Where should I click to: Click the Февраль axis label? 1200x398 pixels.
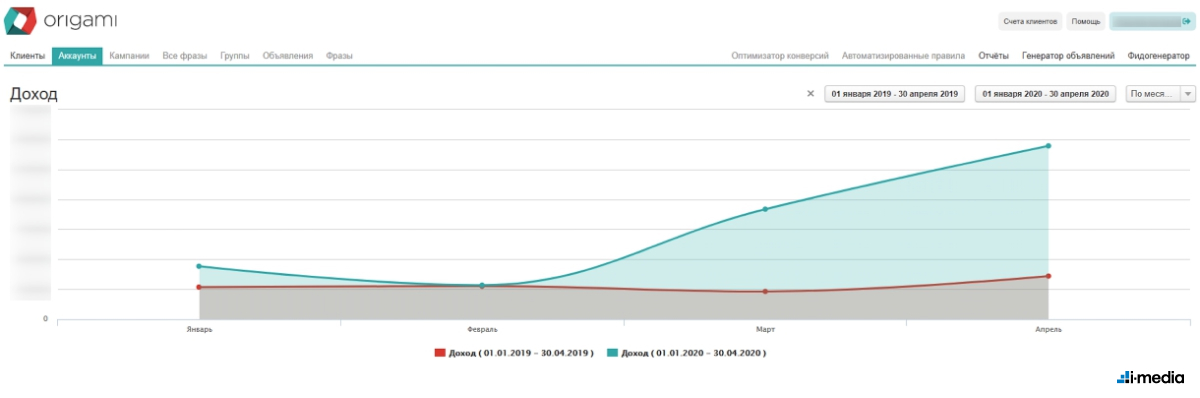tap(482, 329)
